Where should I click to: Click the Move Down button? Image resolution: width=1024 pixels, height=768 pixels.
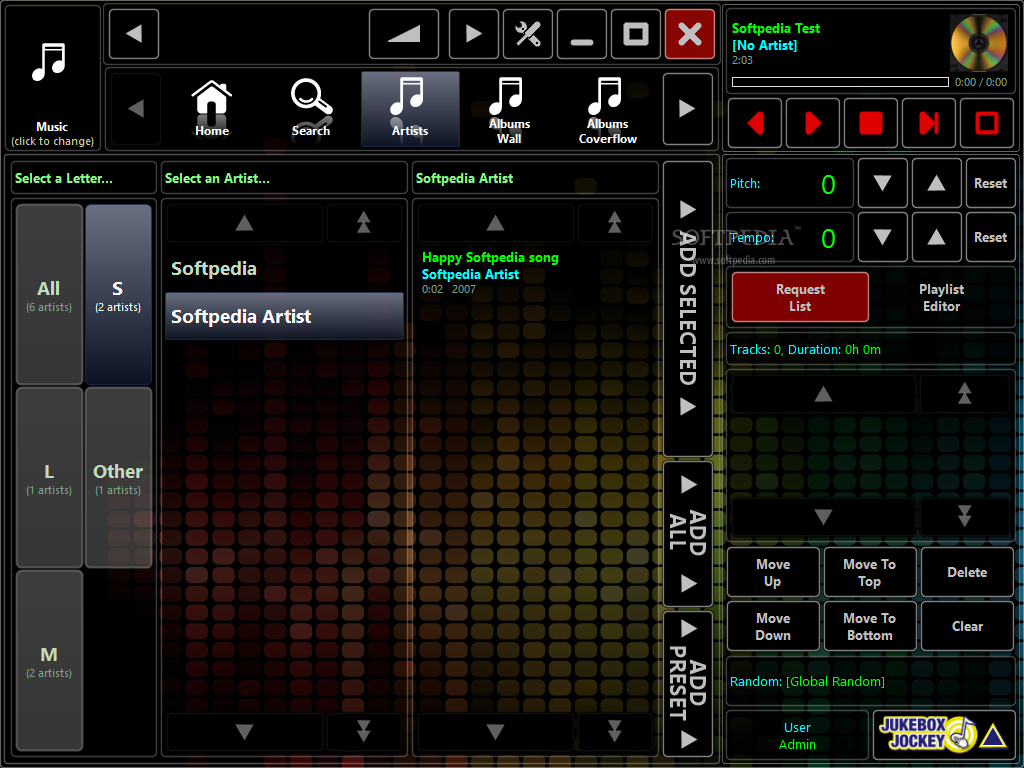pos(773,626)
